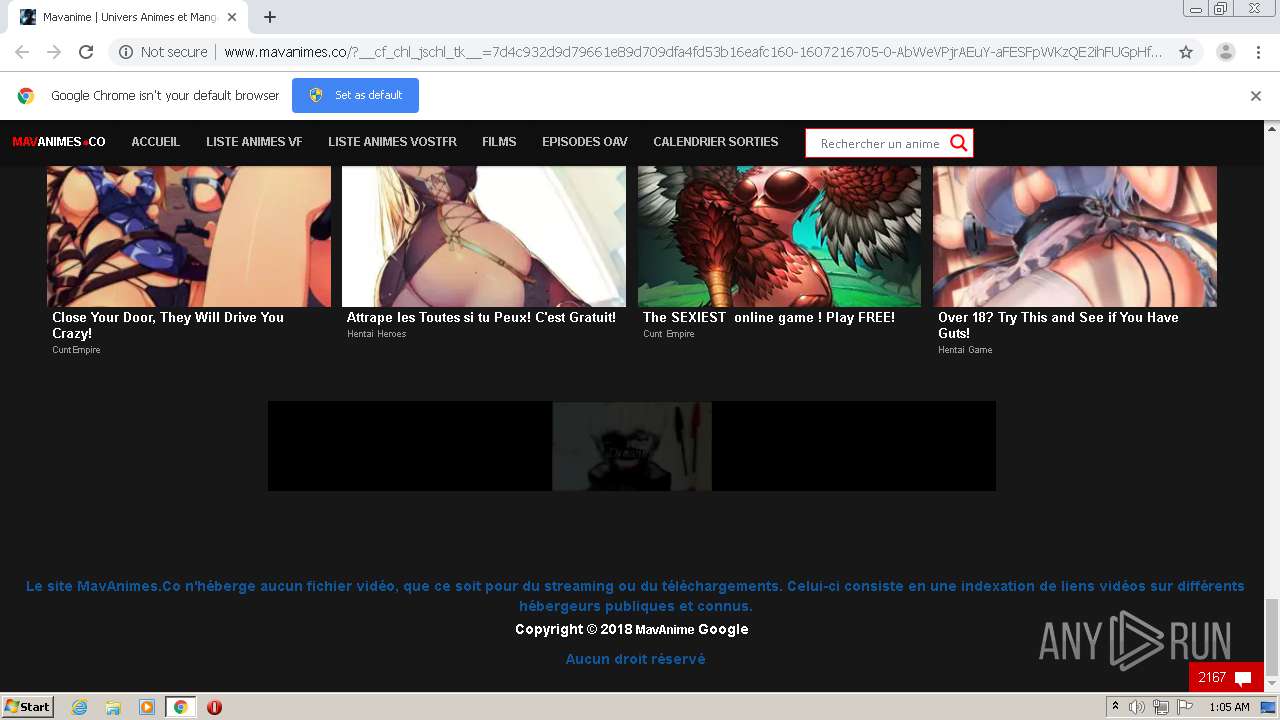Open LISTE ANIMES VOSTFR menu item
The image size is (1280, 720).
[392, 142]
